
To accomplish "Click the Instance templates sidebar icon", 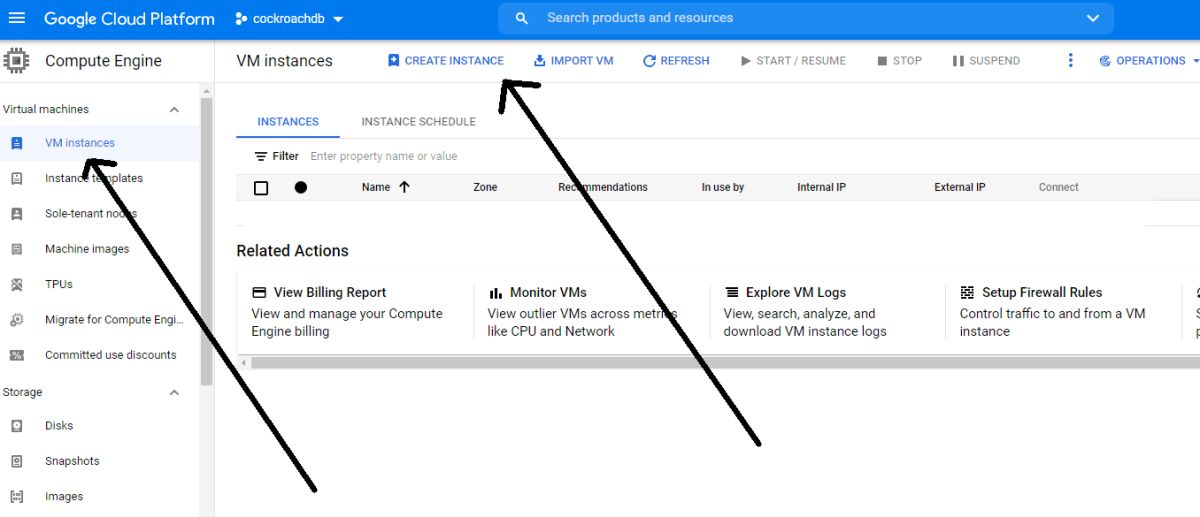I will (x=16, y=178).
